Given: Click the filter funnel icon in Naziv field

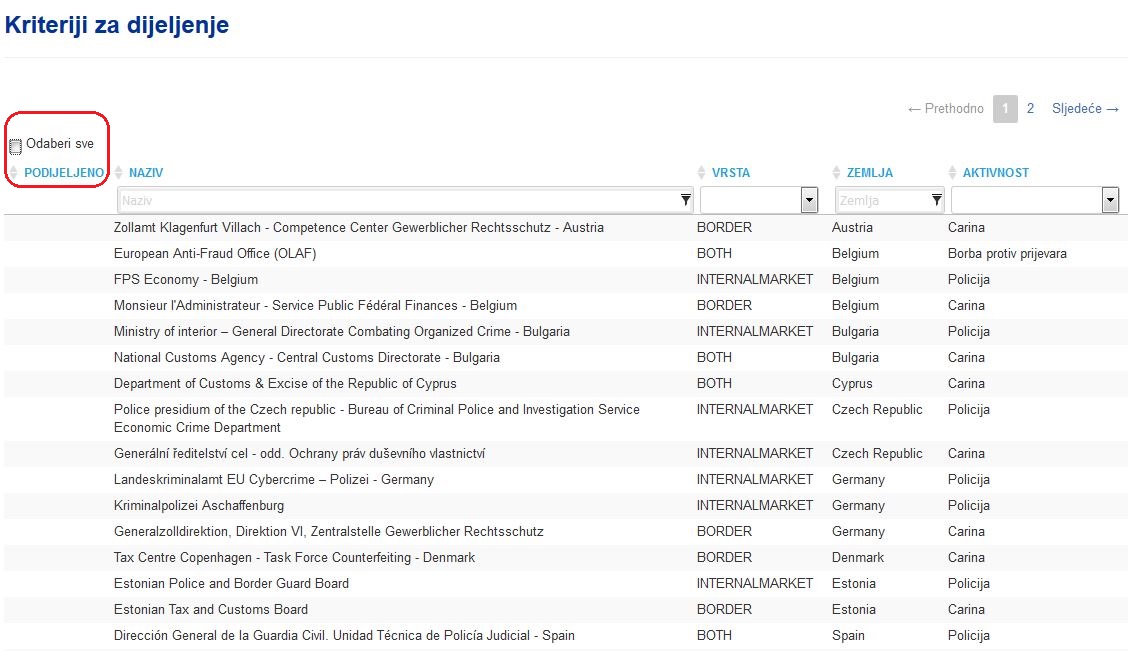Looking at the screenshot, I should (685, 200).
